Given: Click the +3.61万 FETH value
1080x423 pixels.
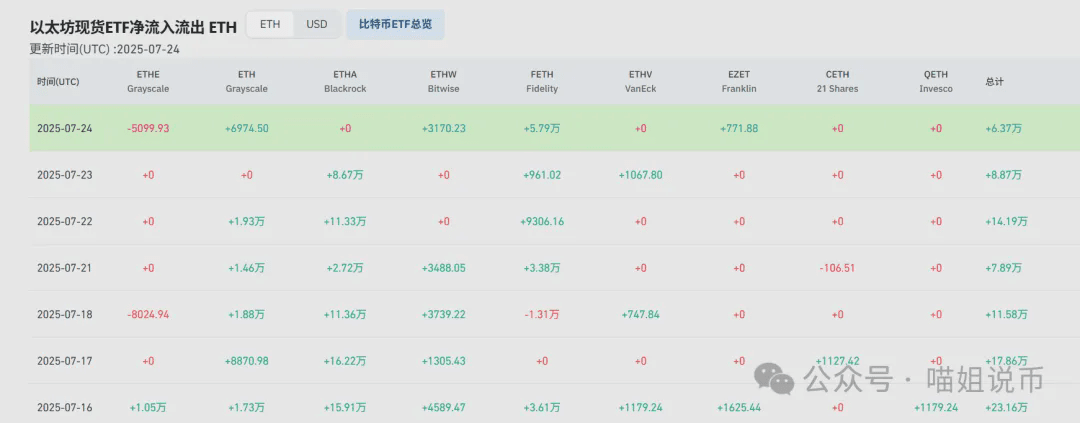Looking at the screenshot, I should (x=542, y=407).
